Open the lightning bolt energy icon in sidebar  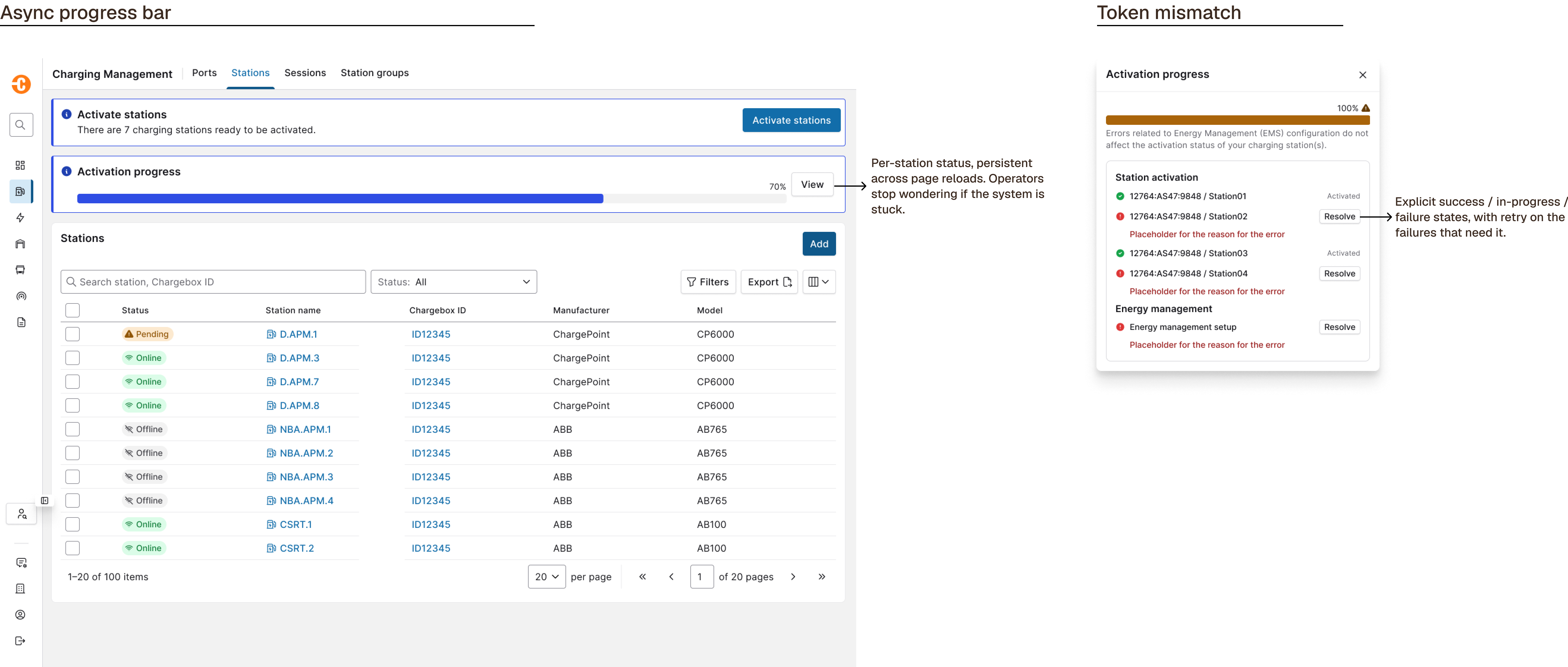(x=20, y=218)
